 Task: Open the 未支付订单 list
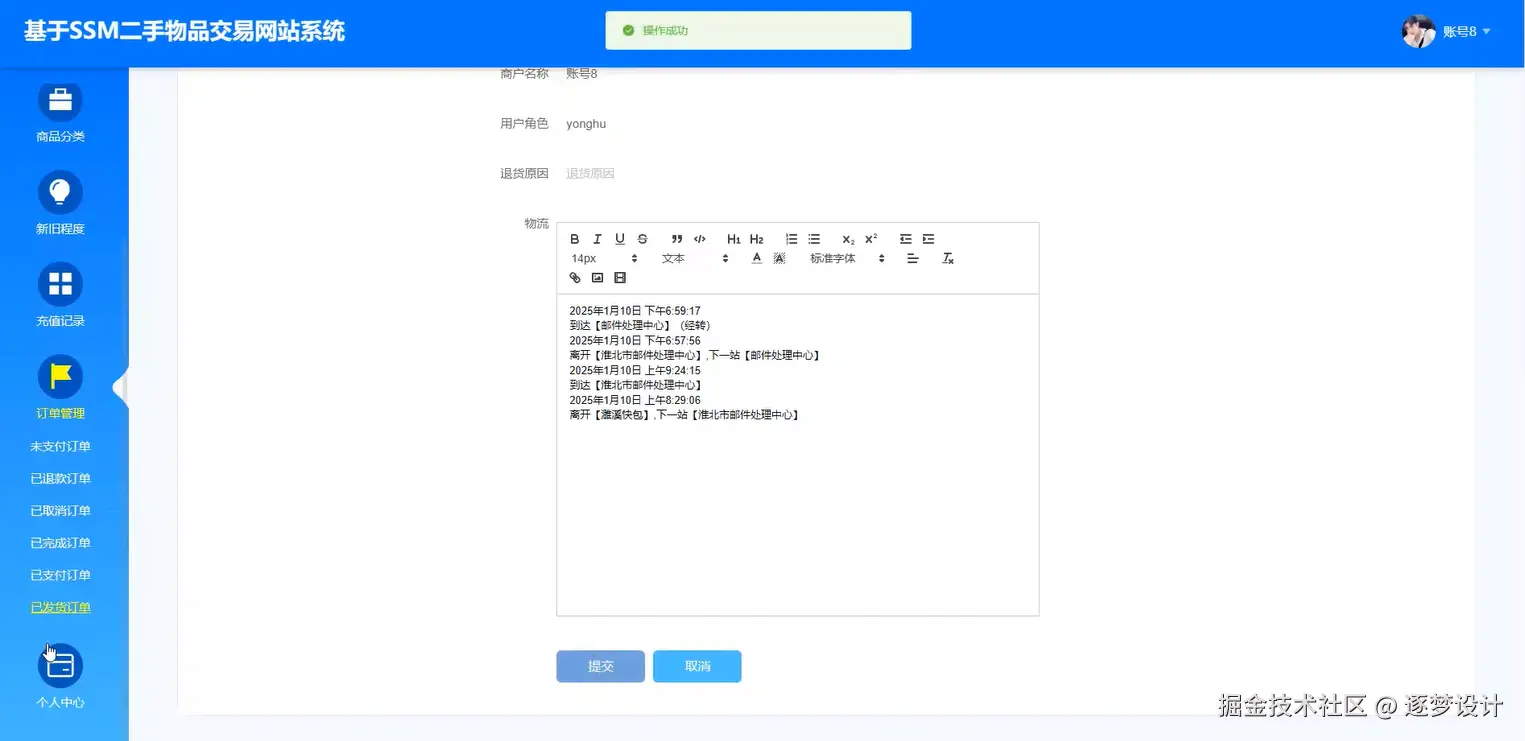(60, 446)
